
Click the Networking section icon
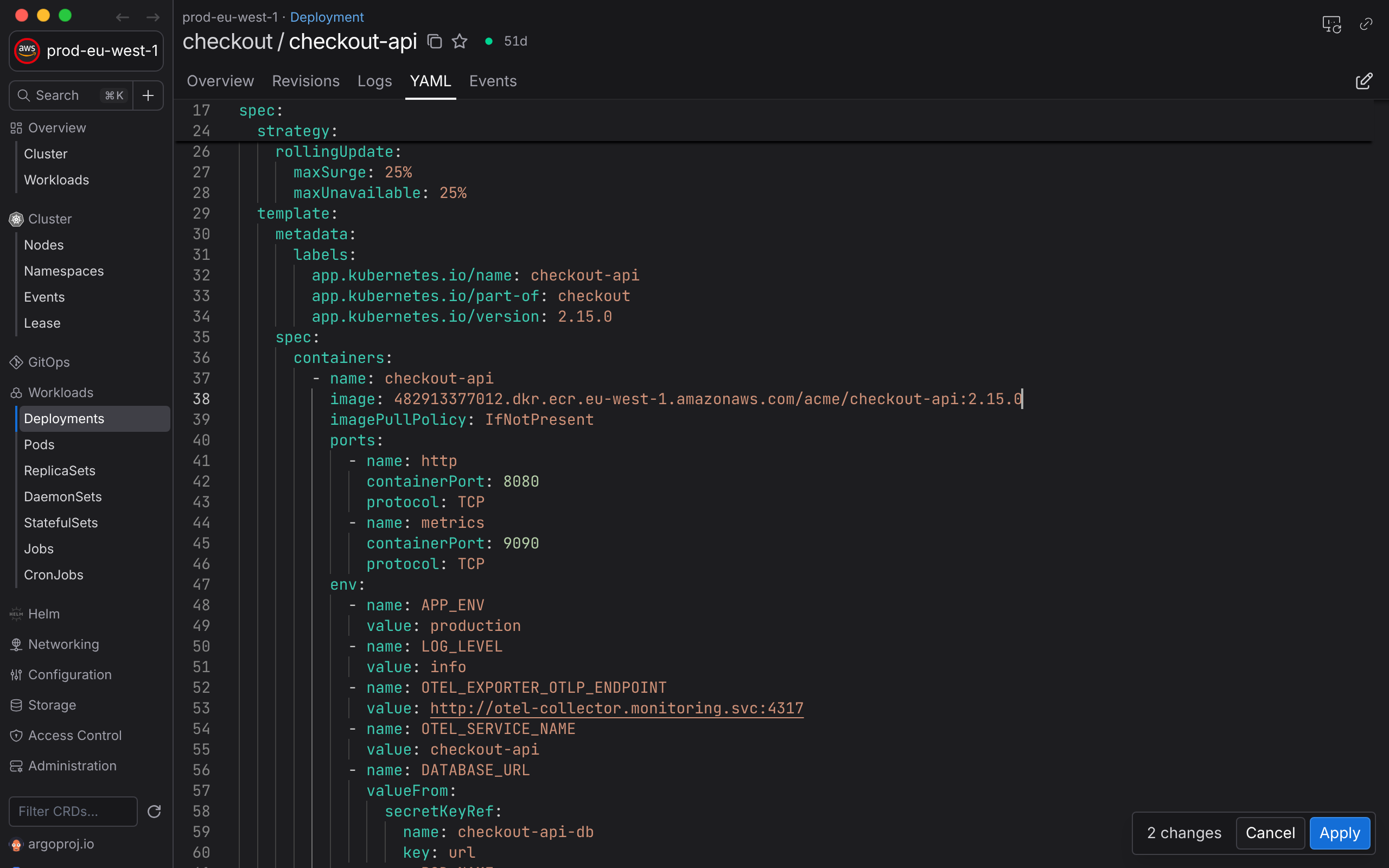point(16,644)
